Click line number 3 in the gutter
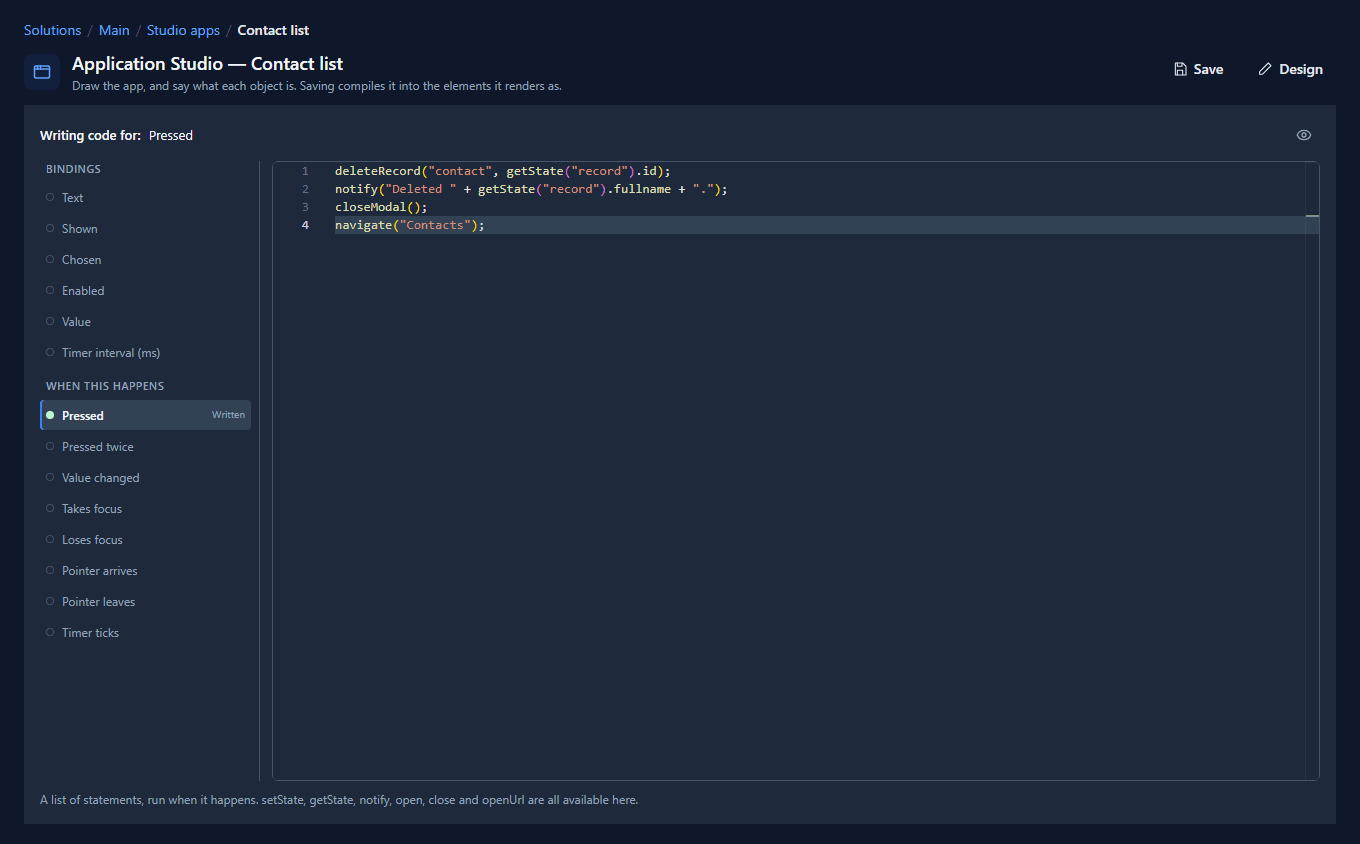The height and width of the screenshot is (844, 1360). 305,207
